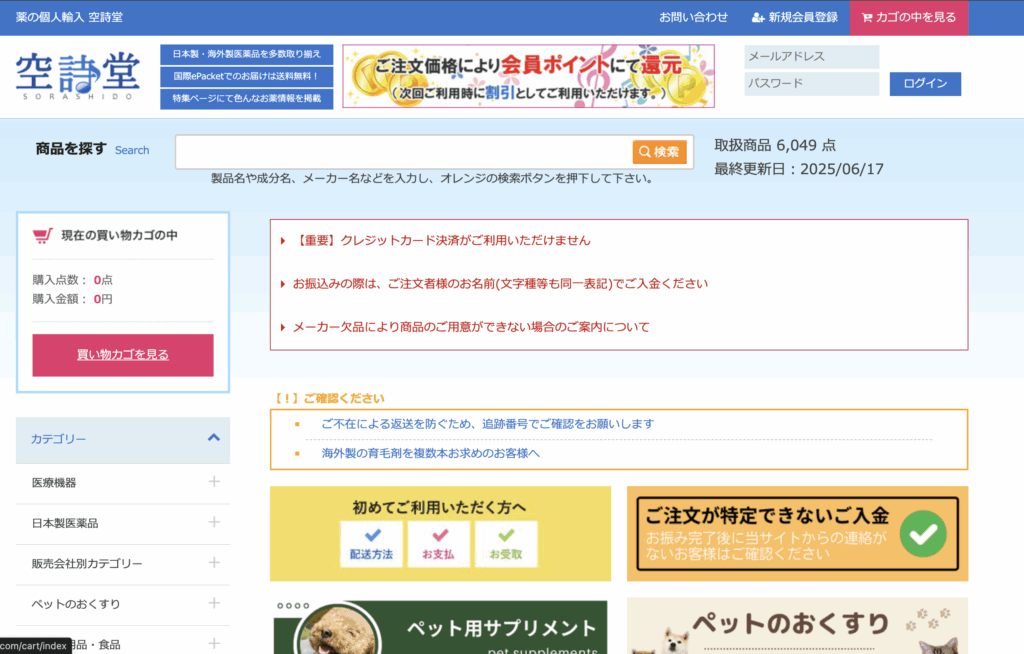Click the product search text box

(404, 152)
